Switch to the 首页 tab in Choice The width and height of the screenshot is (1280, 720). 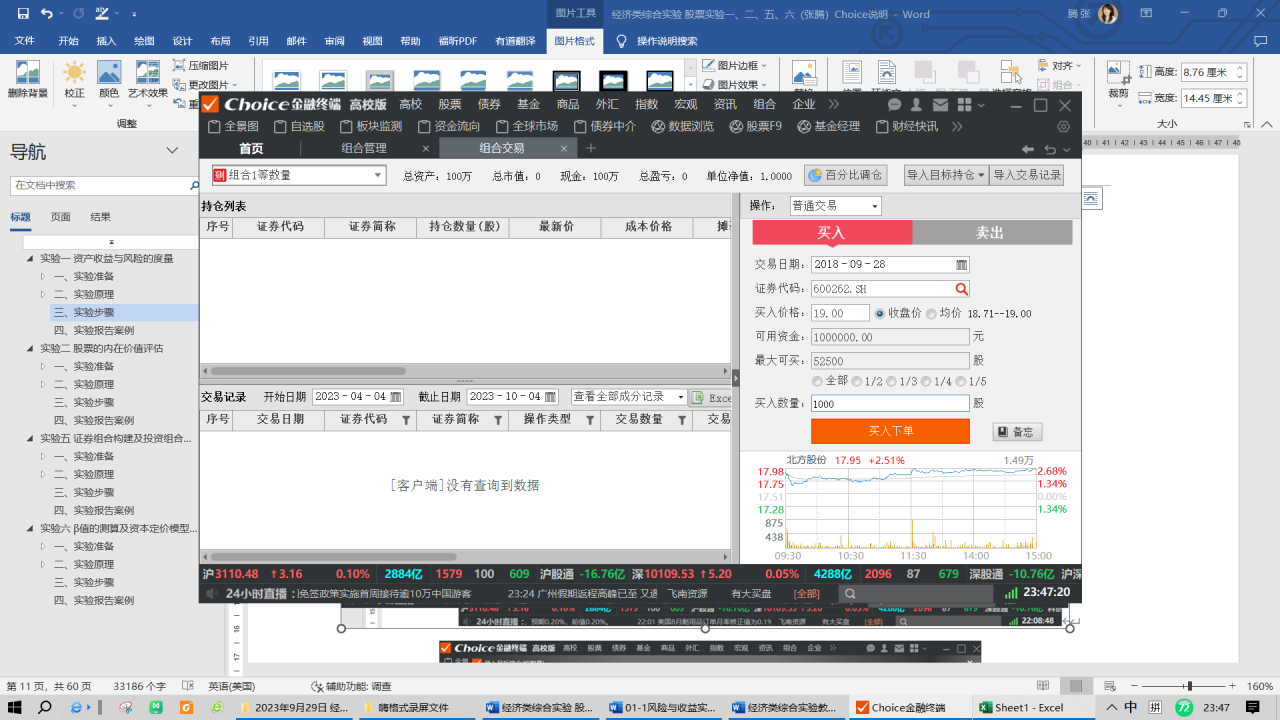(251, 148)
